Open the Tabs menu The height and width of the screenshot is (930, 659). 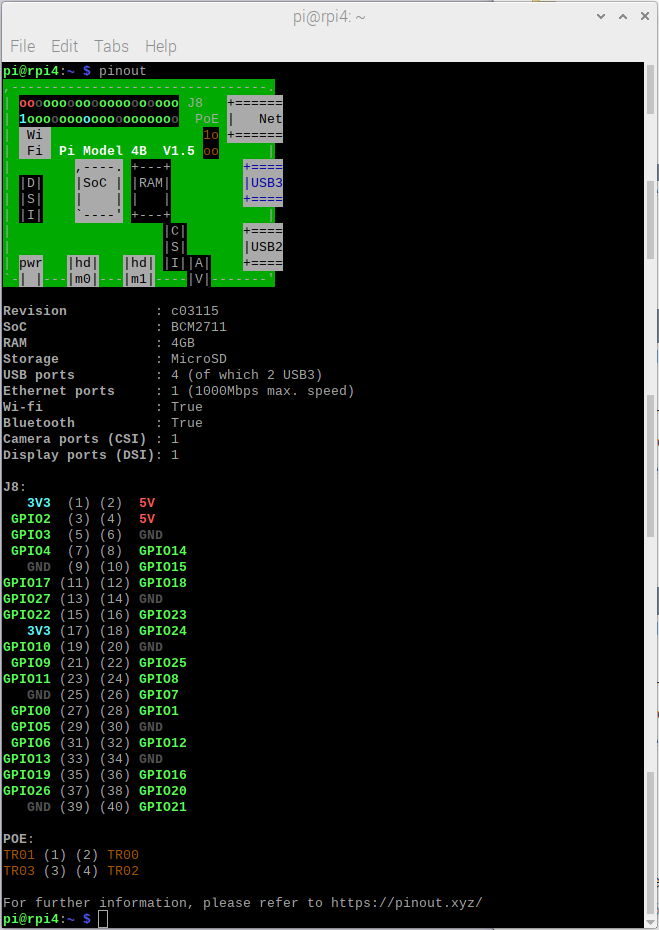pyautogui.click(x=112, y=46)
